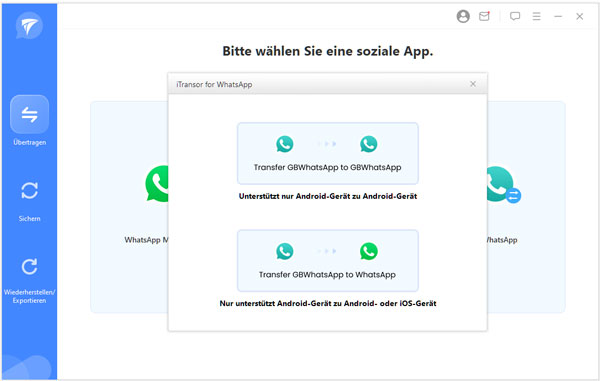The width and height of the screenshot is (600, 381).
Task: Click source GBWhatsApp icon in second option
Action: (x=285, y=251)
